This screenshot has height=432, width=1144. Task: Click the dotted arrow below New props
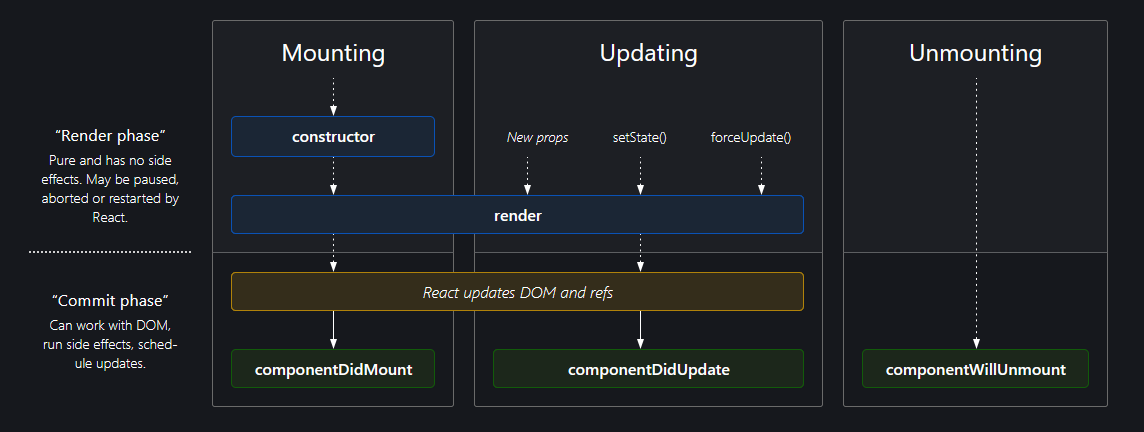point(527,175)
